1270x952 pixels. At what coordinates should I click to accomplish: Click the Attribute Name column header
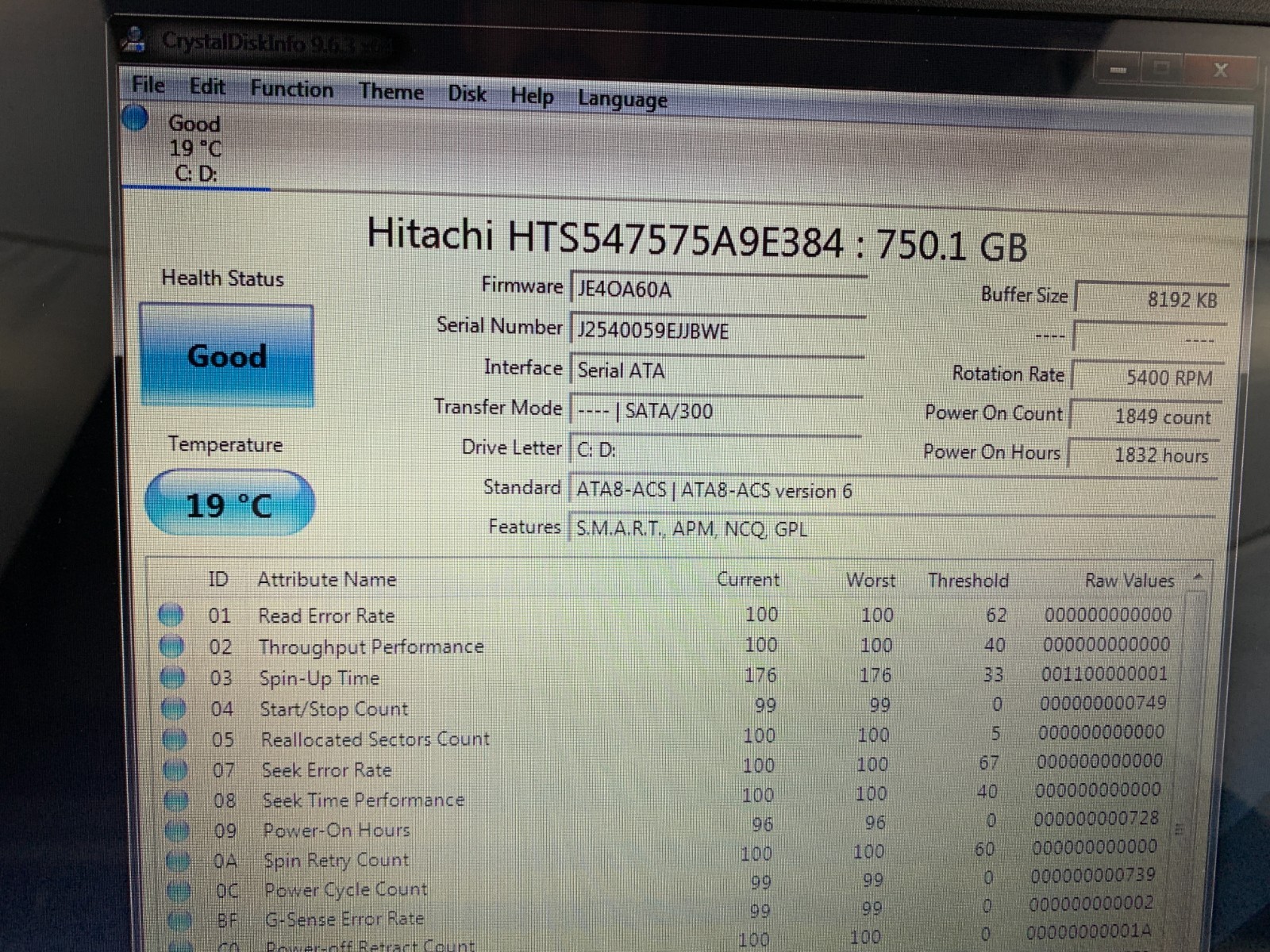point(326,579)
